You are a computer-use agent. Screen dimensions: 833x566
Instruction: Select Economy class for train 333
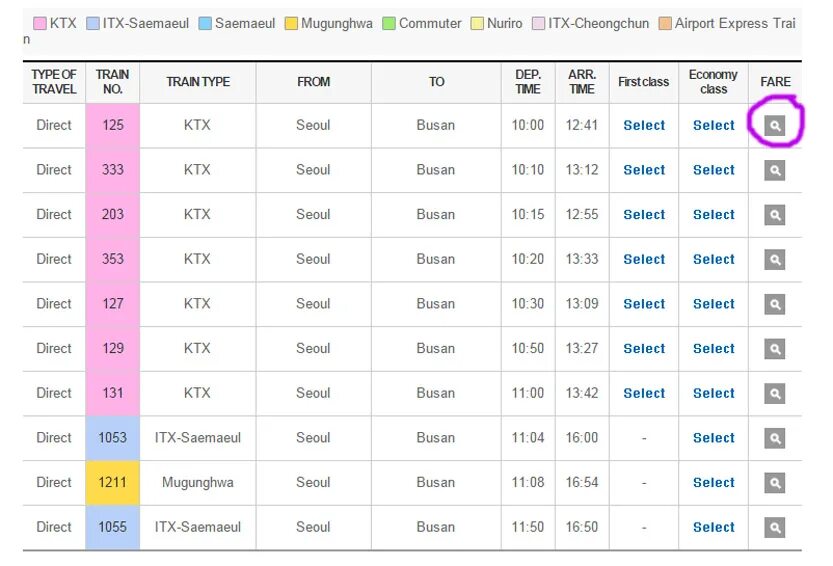713,170
